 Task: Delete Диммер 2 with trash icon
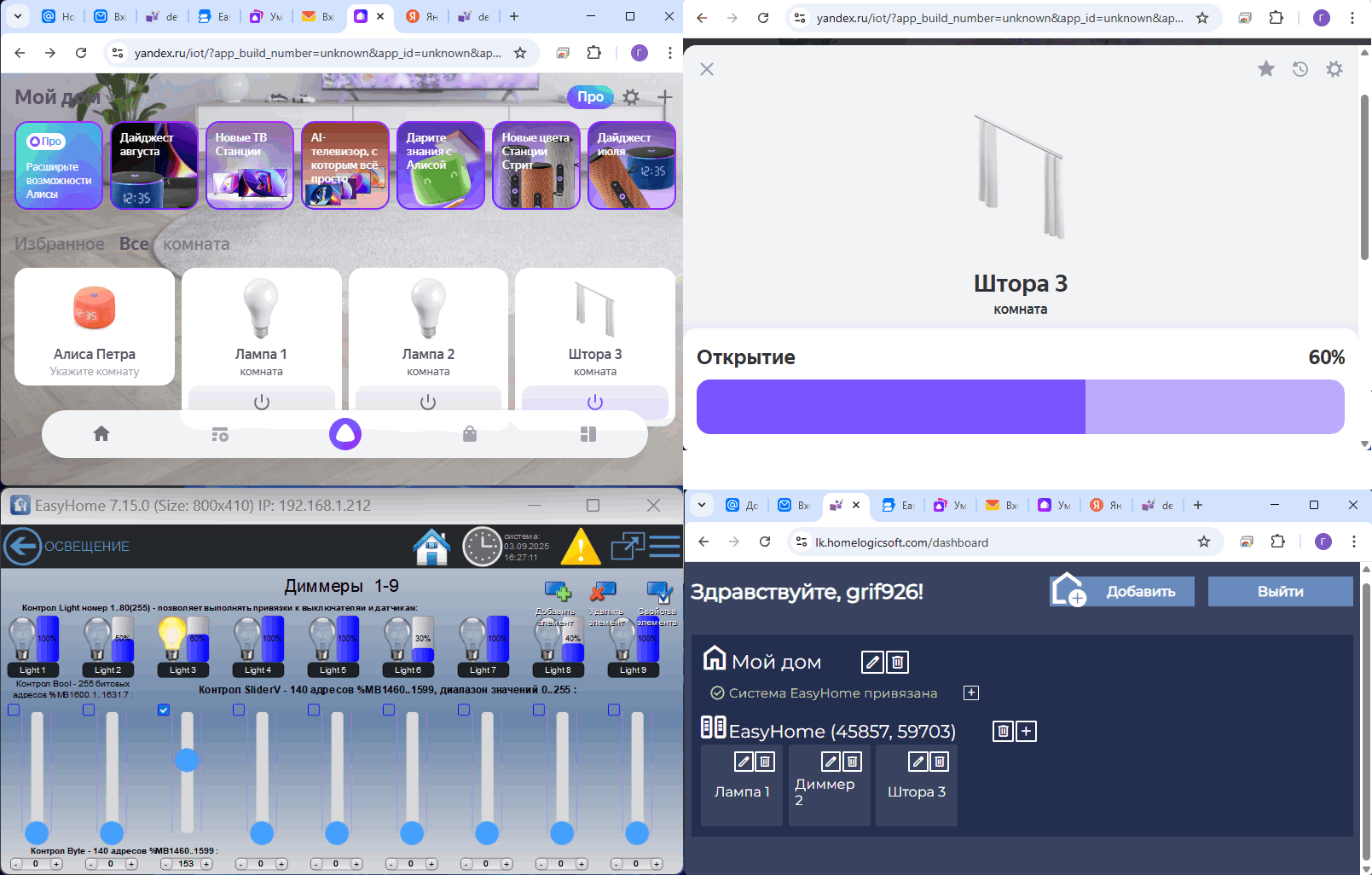pyautogui.click(x=853, y=762)
